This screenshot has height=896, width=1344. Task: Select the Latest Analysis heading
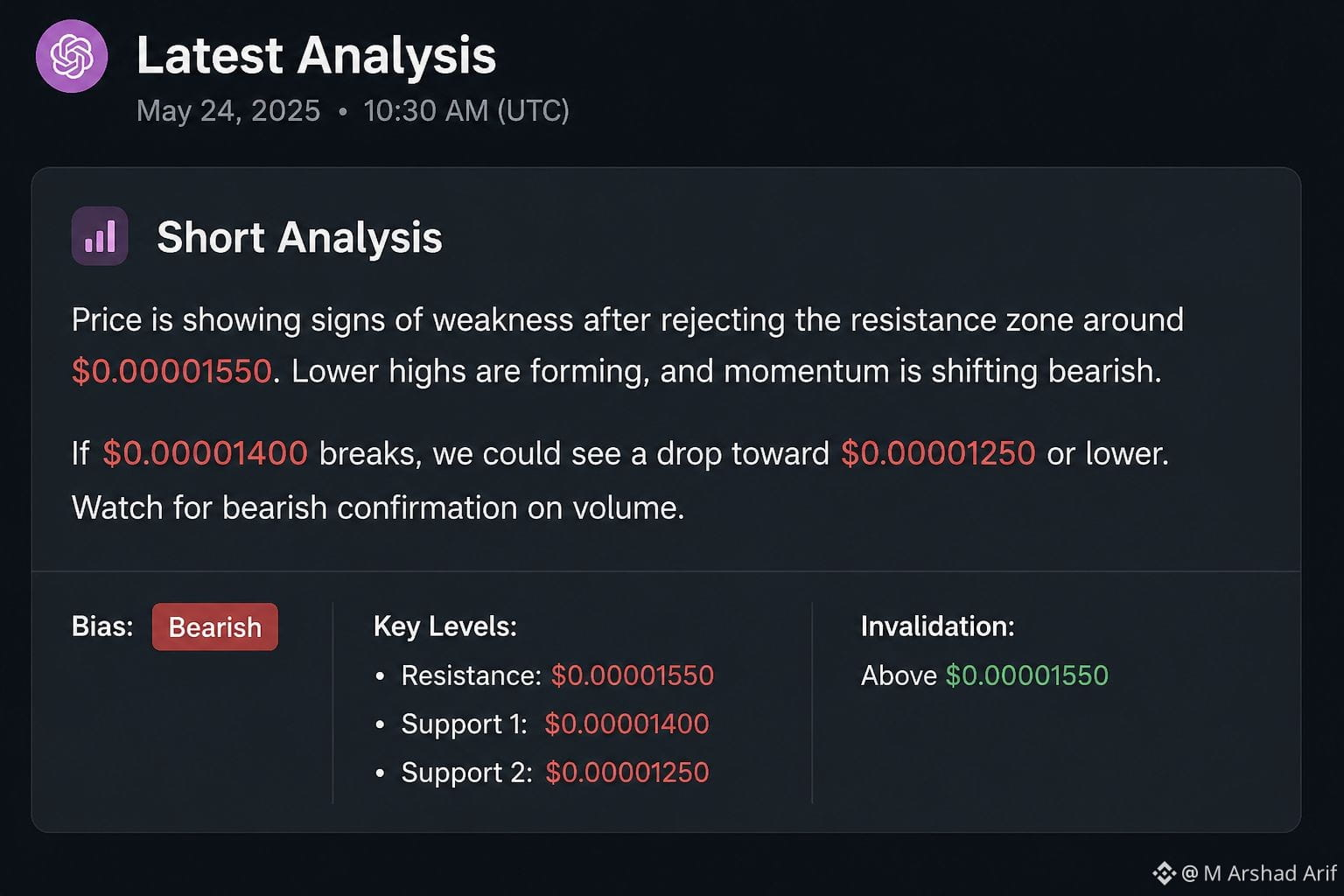pos(316,55)
